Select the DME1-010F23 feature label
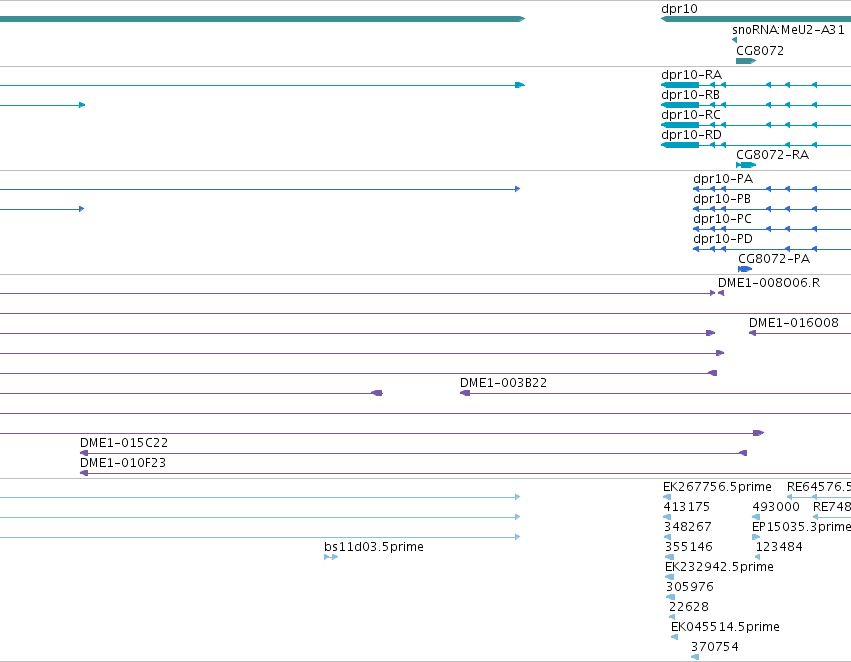 pos(123,463)
